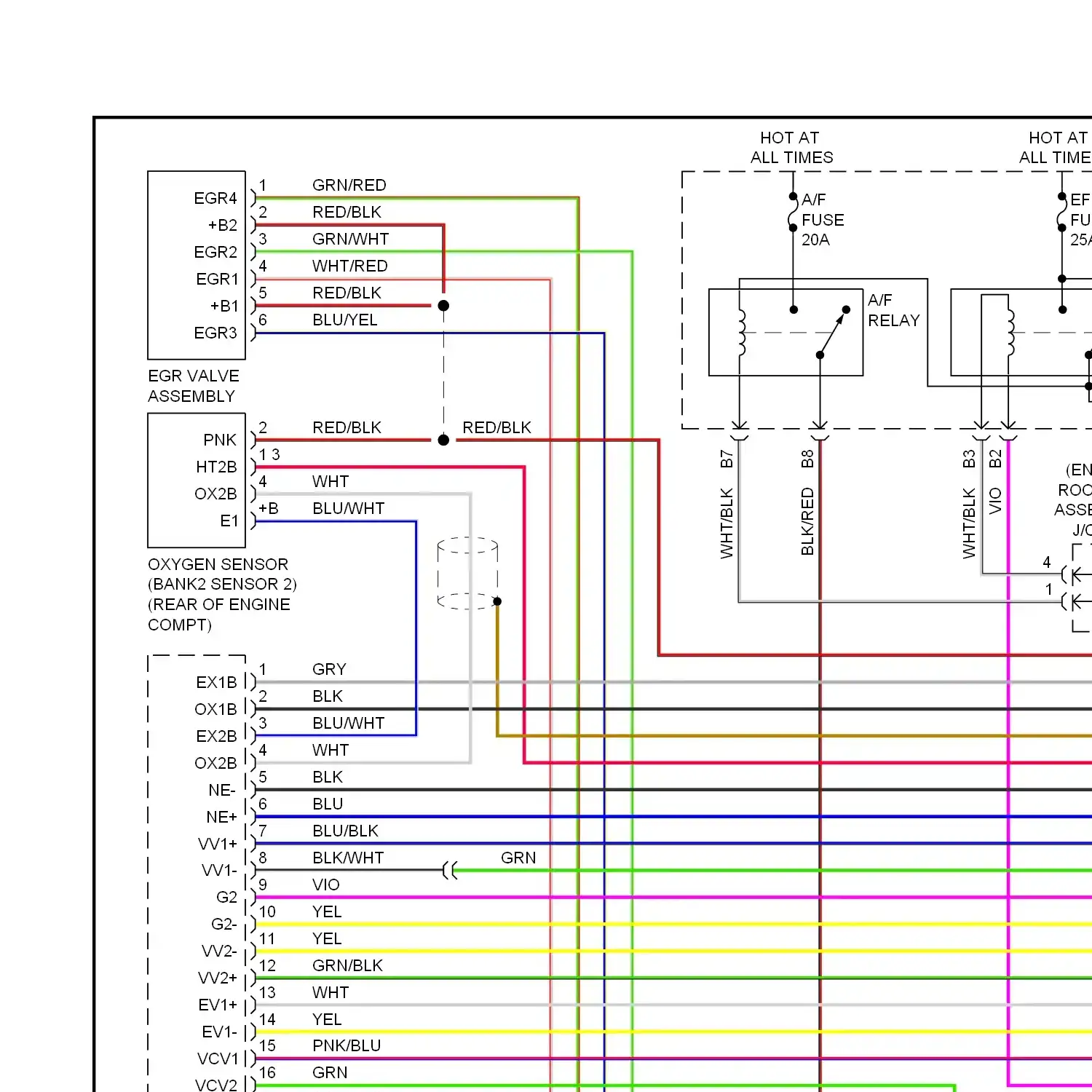Select the PNK pin label
The width and height of the screenshot is (1092, 1092).
pyautogui.click(x=220, y=440)
